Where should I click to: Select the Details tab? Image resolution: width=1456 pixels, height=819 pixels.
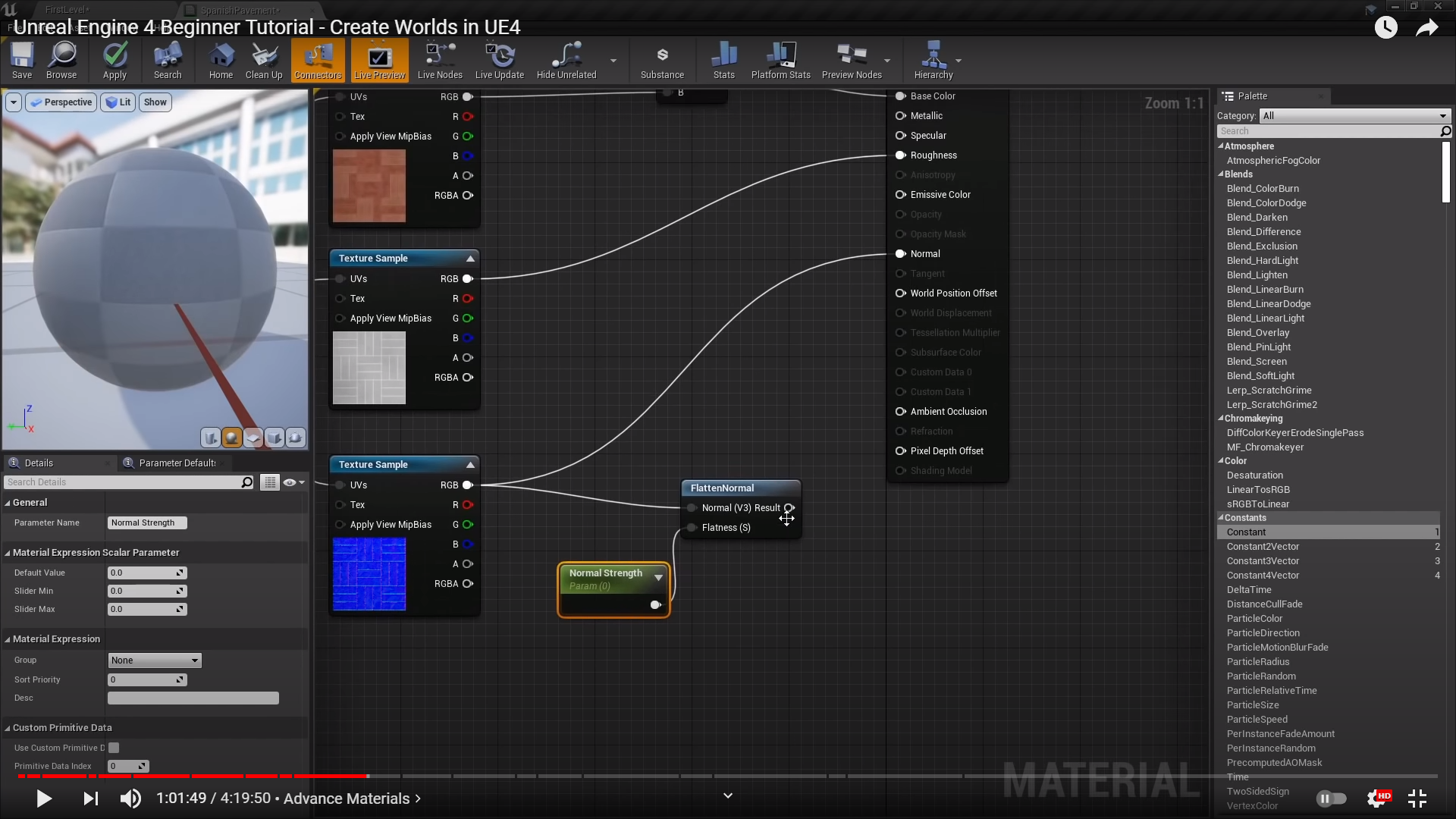[39, 463]
